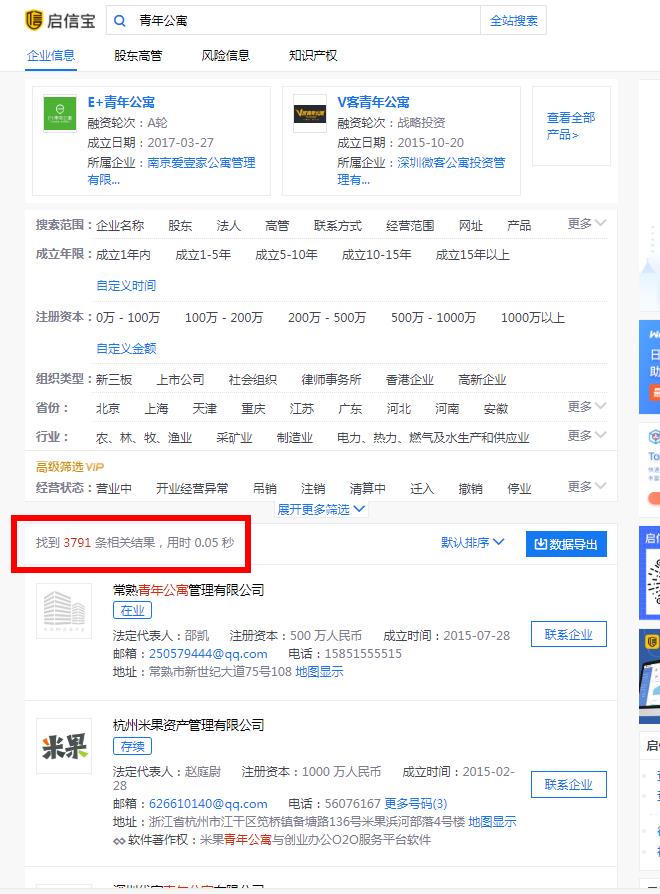The width and height of the screenshot is (660, 894).
Task: Click 自定义金额 link
Action: click(x=126, y=348)
